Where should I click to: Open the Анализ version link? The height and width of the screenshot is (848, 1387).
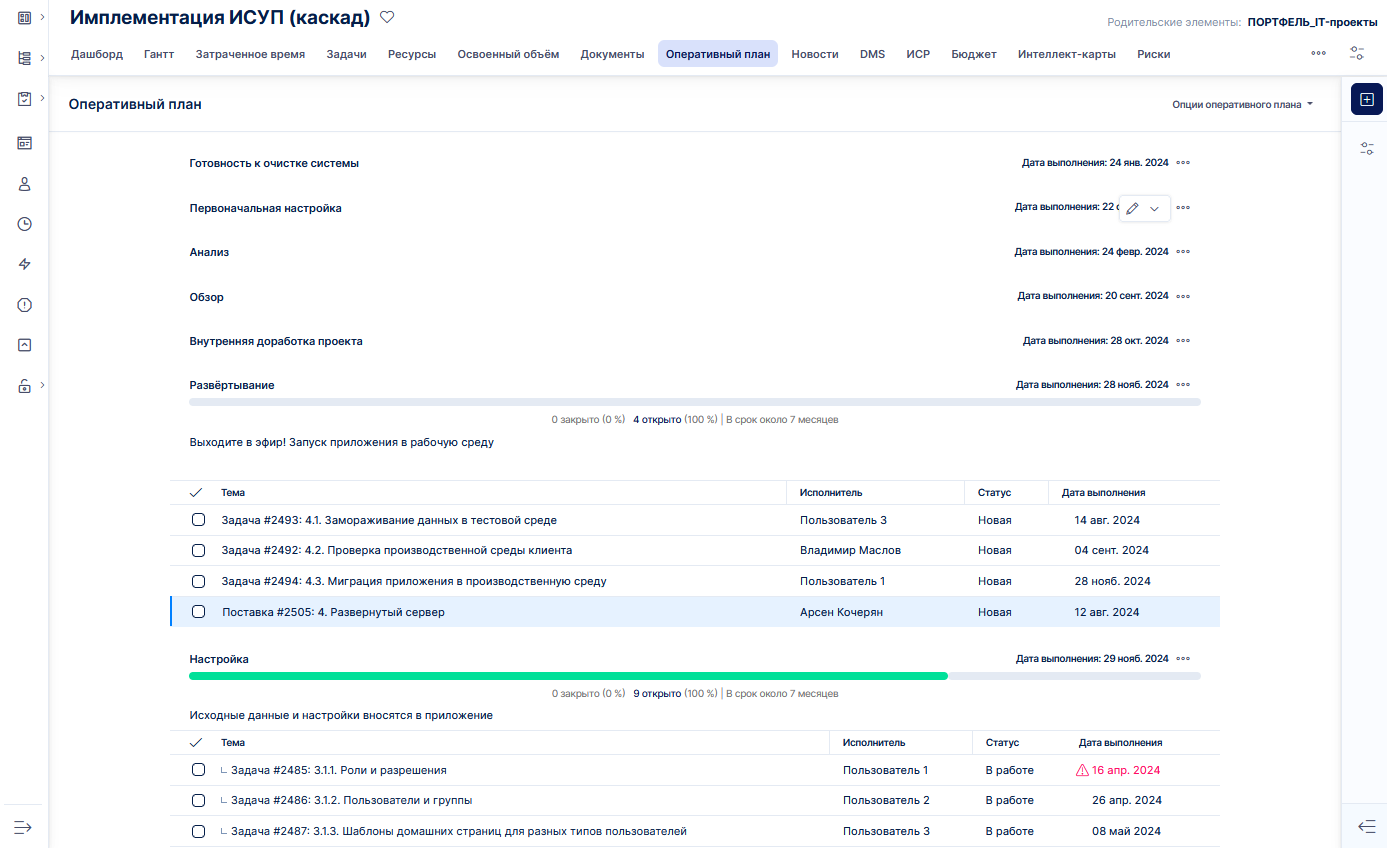click(209, 252)
